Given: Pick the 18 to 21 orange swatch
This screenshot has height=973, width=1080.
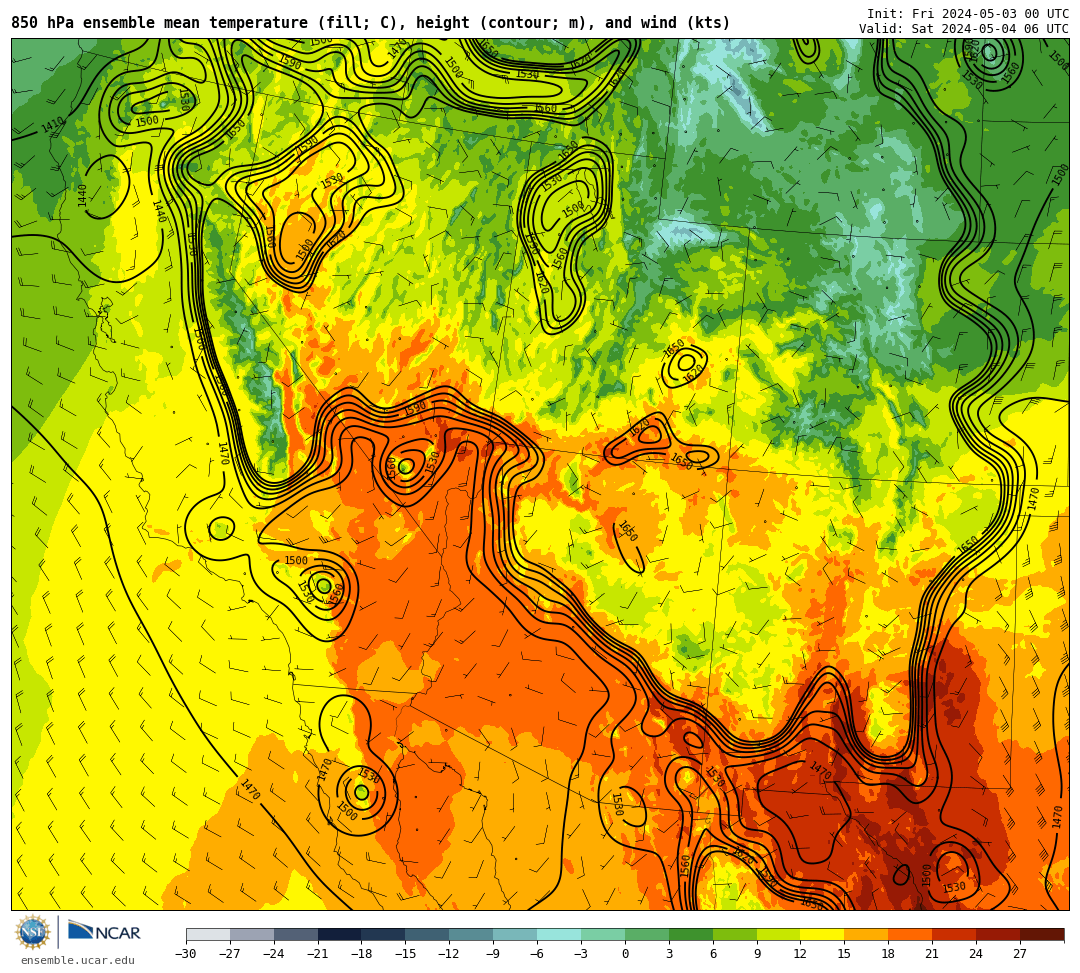Looking at the screenshot, I should click(x=911, y=934).
